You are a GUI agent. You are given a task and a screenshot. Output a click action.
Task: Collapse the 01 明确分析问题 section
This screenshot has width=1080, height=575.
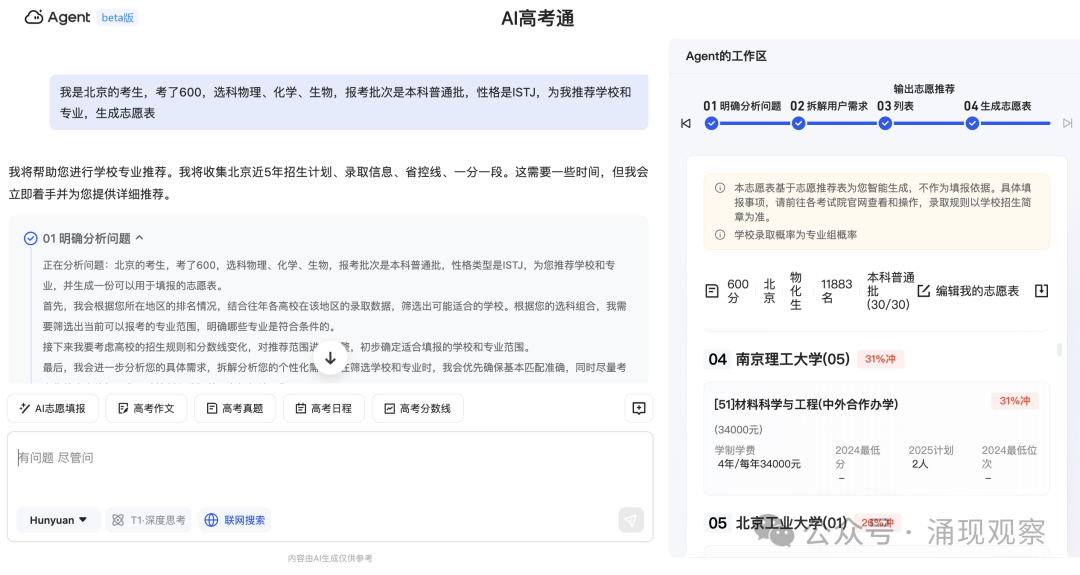pyautogui.click(x=140, y=238)
